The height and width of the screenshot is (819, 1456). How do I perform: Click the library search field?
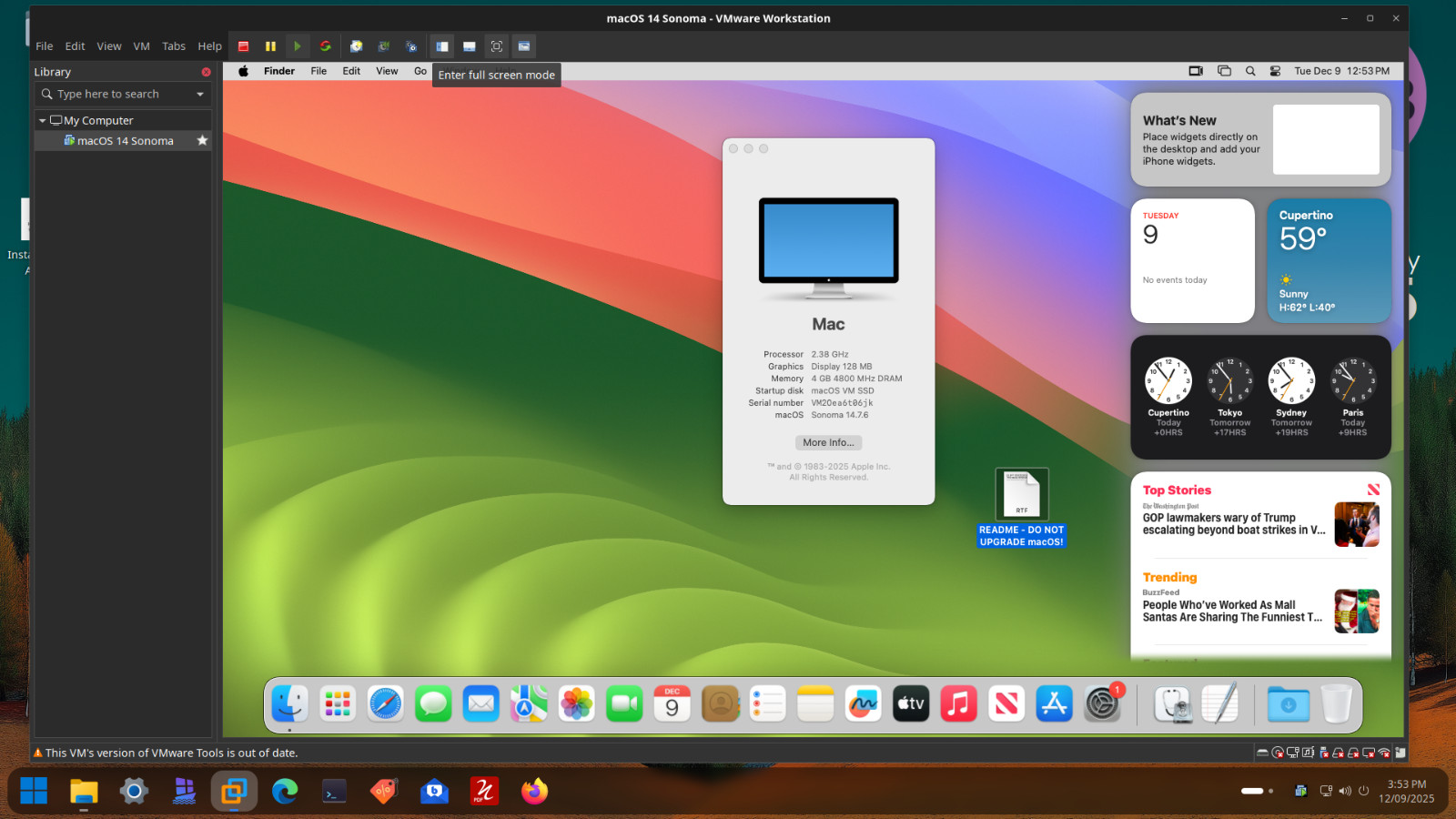pyautogui.click(x=123, y=94)
